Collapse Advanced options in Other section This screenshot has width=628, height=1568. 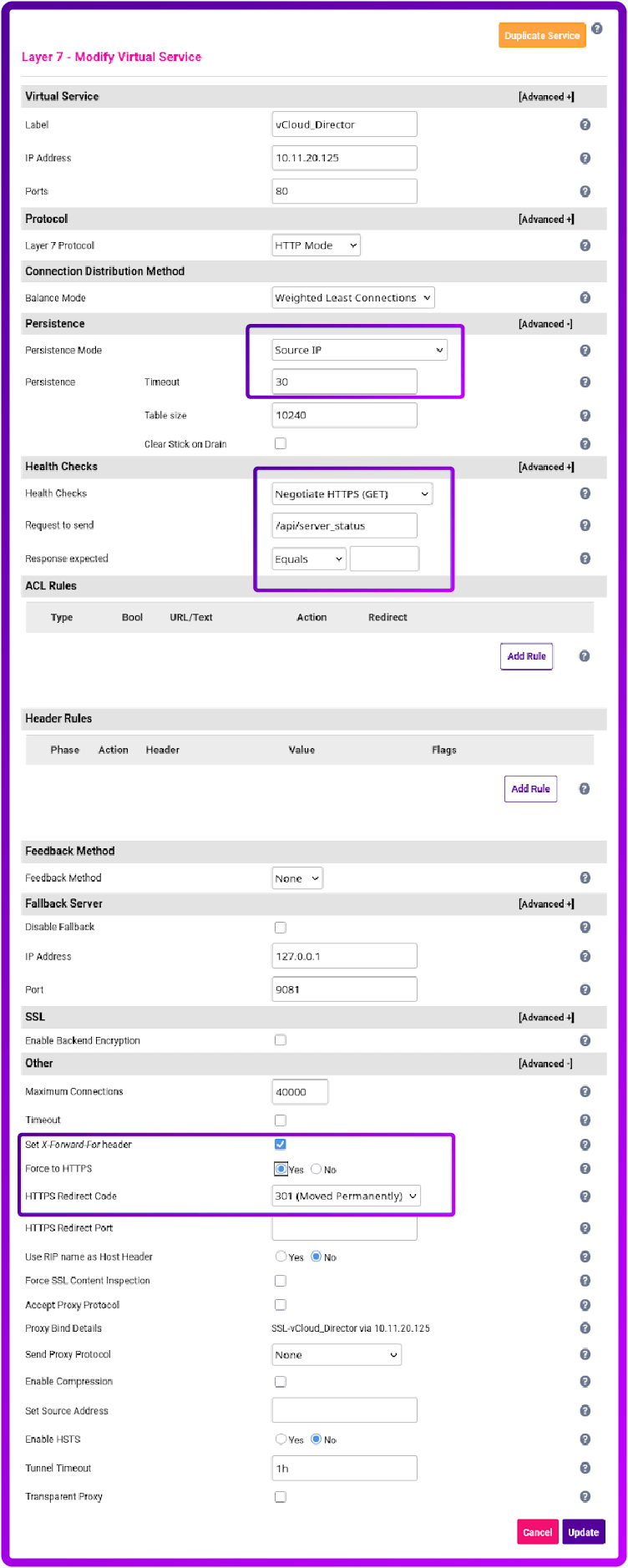tap(546, 1064)
